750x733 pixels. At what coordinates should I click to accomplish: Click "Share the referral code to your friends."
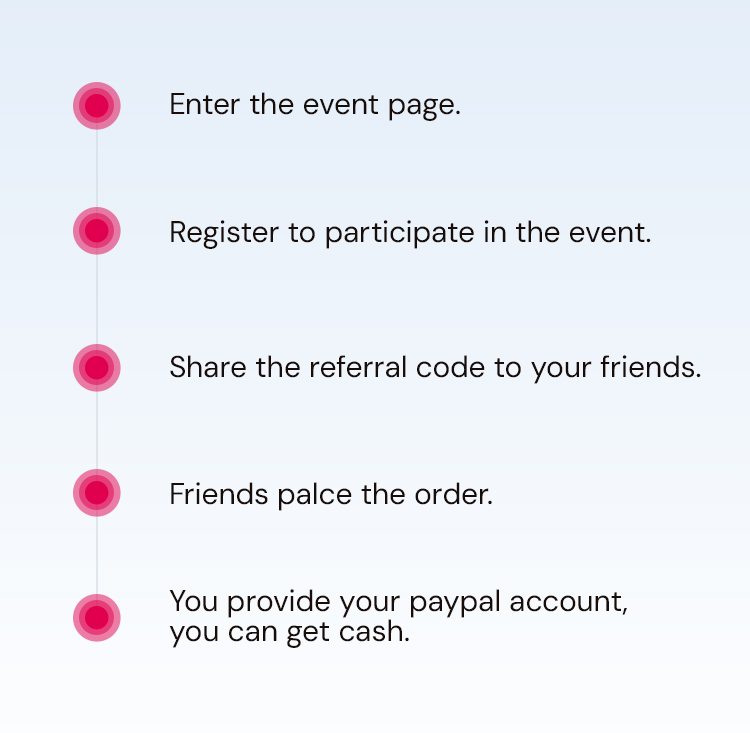435,368
